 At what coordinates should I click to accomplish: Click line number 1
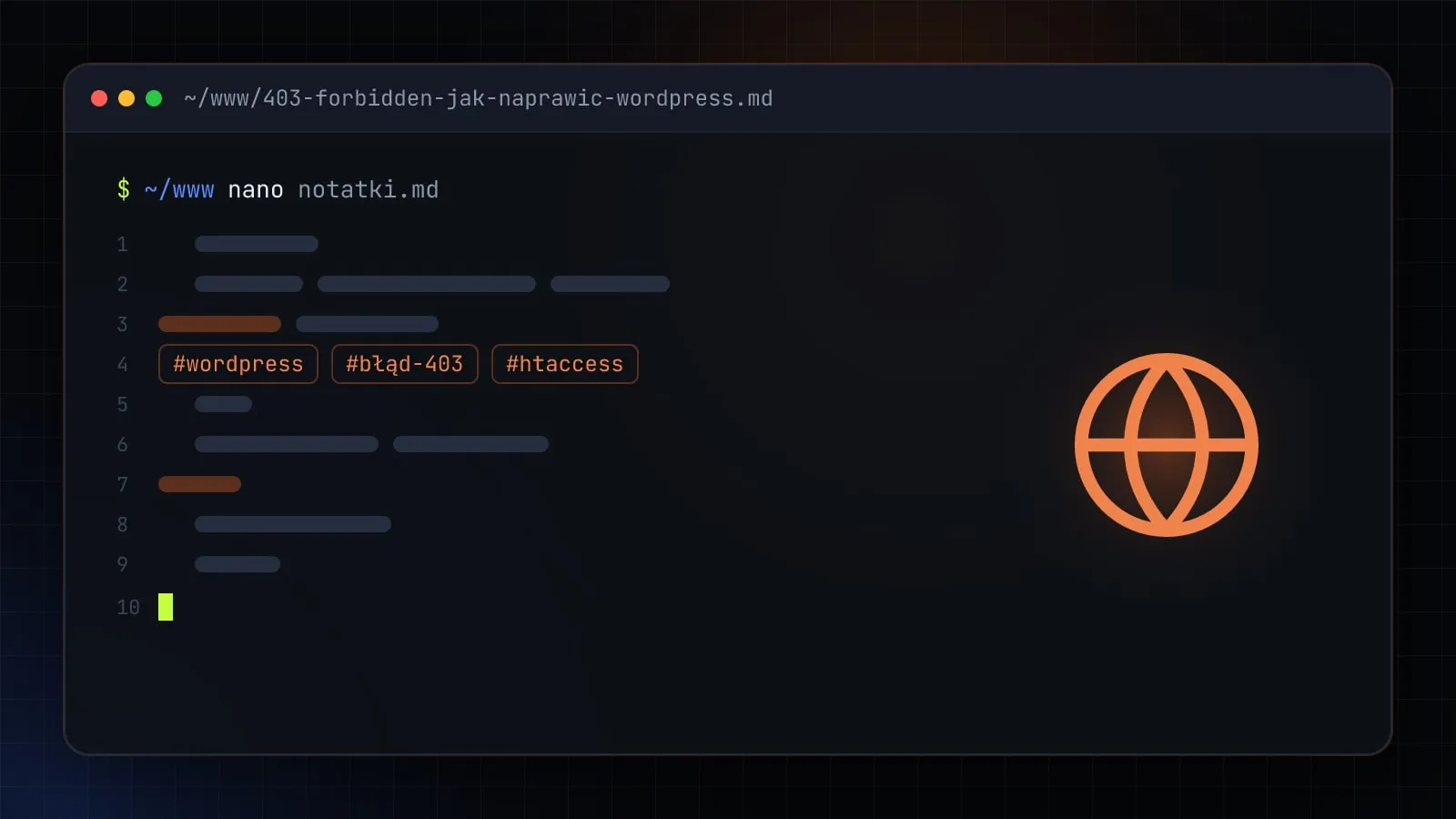click(123, 244)
